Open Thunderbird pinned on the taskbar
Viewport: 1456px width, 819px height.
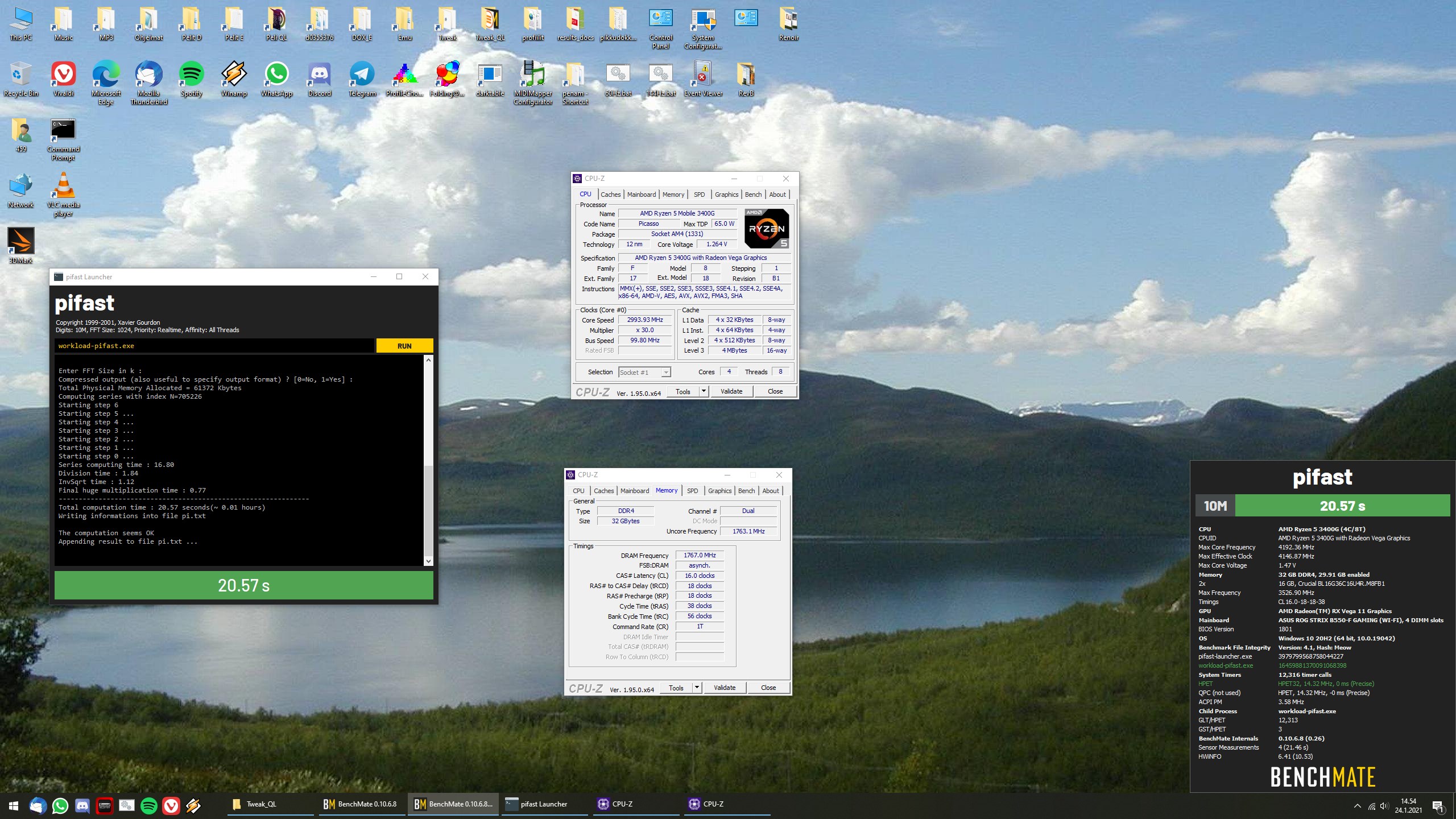pyautogui.click(x=38, y=805)
